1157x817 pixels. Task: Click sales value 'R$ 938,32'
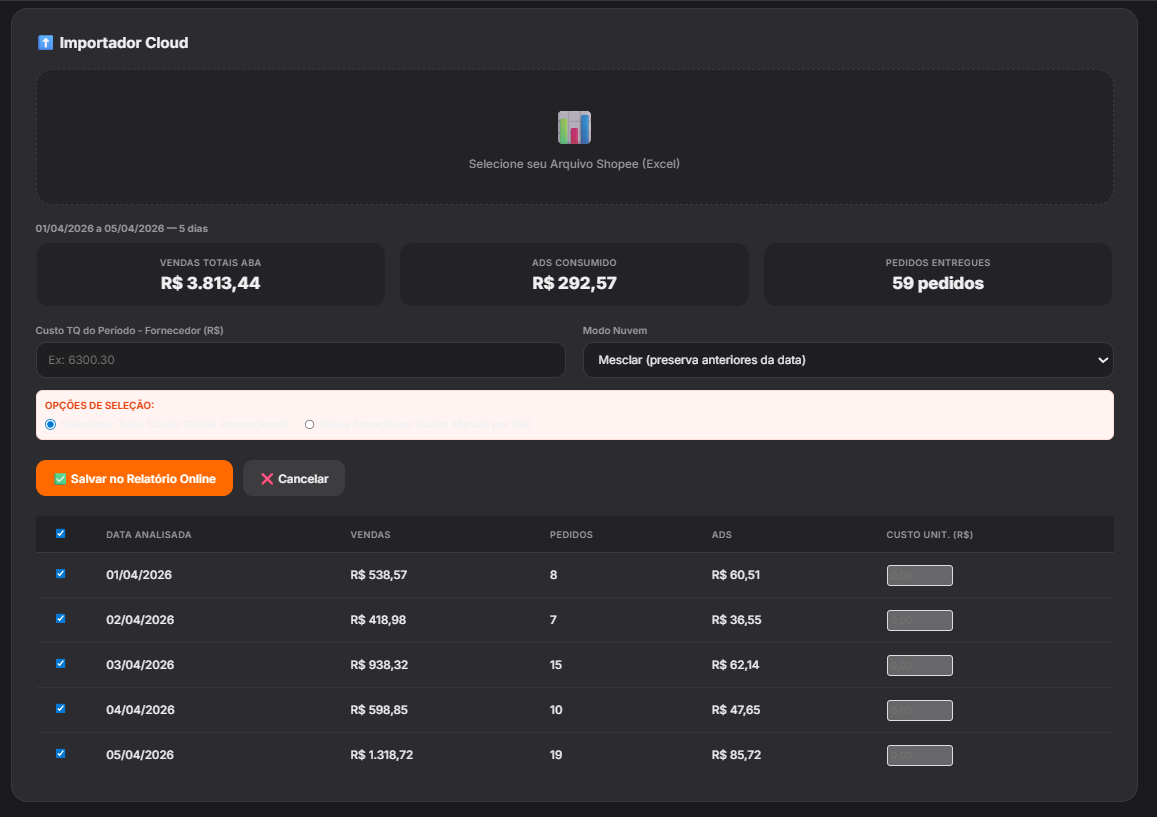(x=379, y=665)
